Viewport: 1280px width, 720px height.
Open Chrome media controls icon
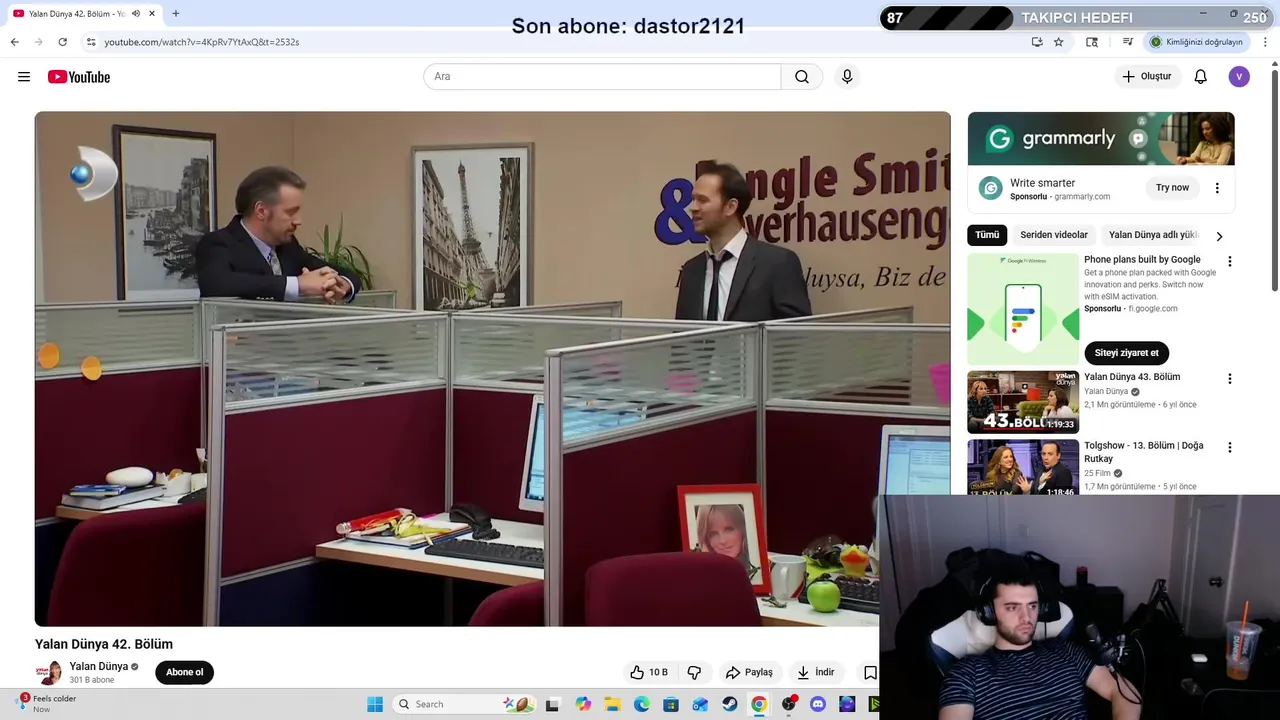coord(1128,42)
